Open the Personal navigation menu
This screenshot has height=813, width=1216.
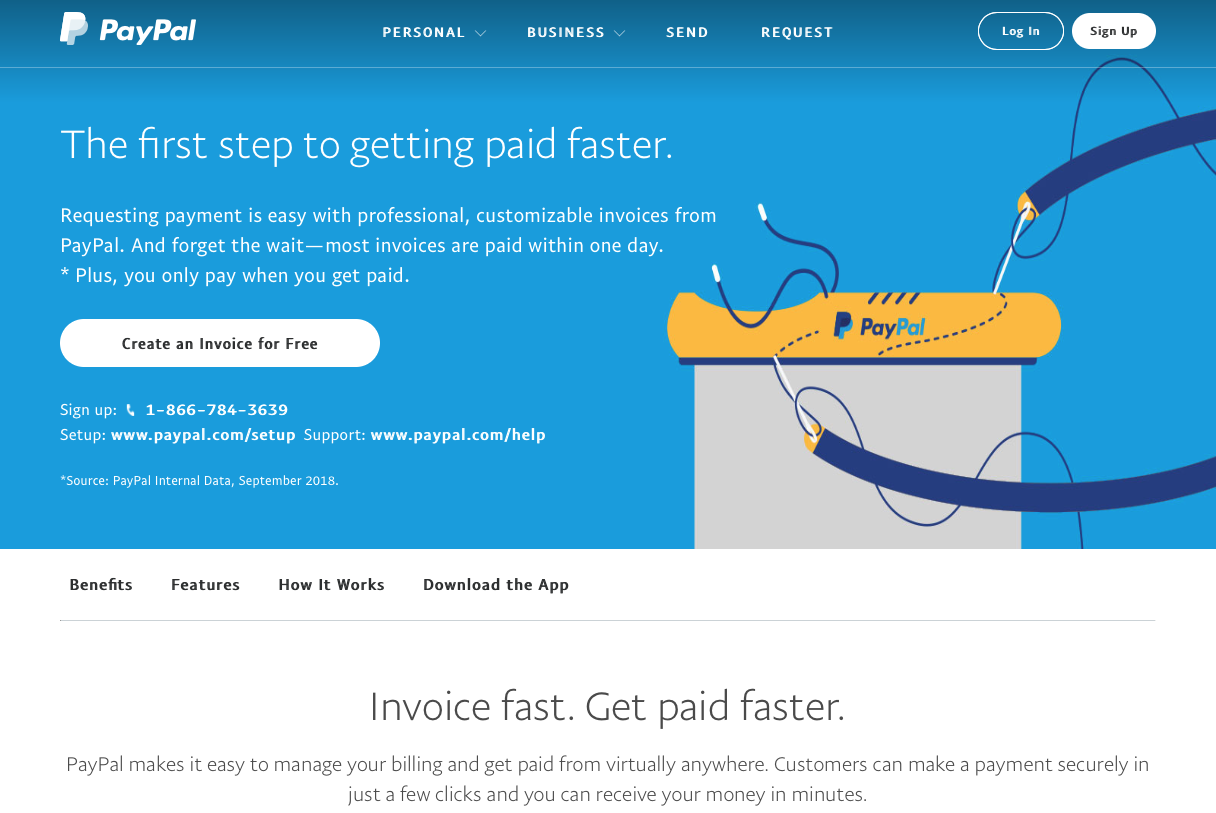coord(424,32)
